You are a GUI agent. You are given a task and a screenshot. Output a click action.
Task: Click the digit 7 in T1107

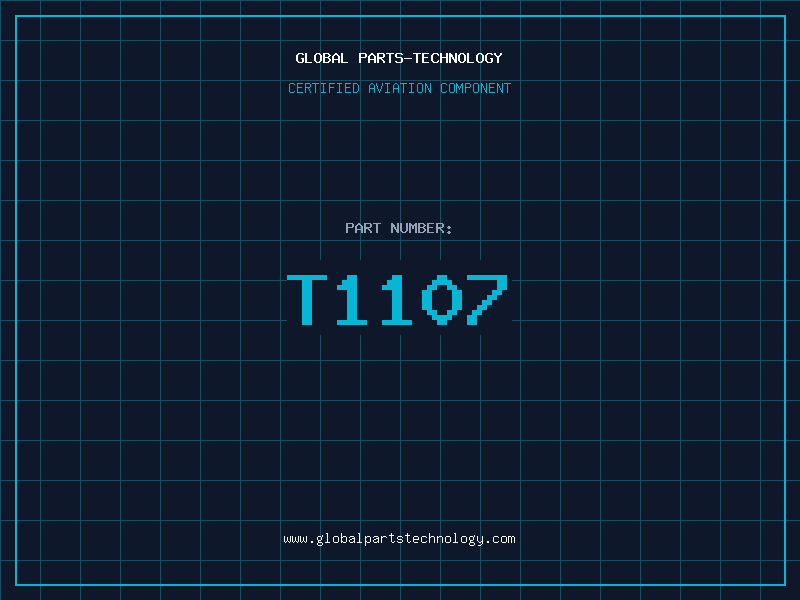click(x=488, y=300)
